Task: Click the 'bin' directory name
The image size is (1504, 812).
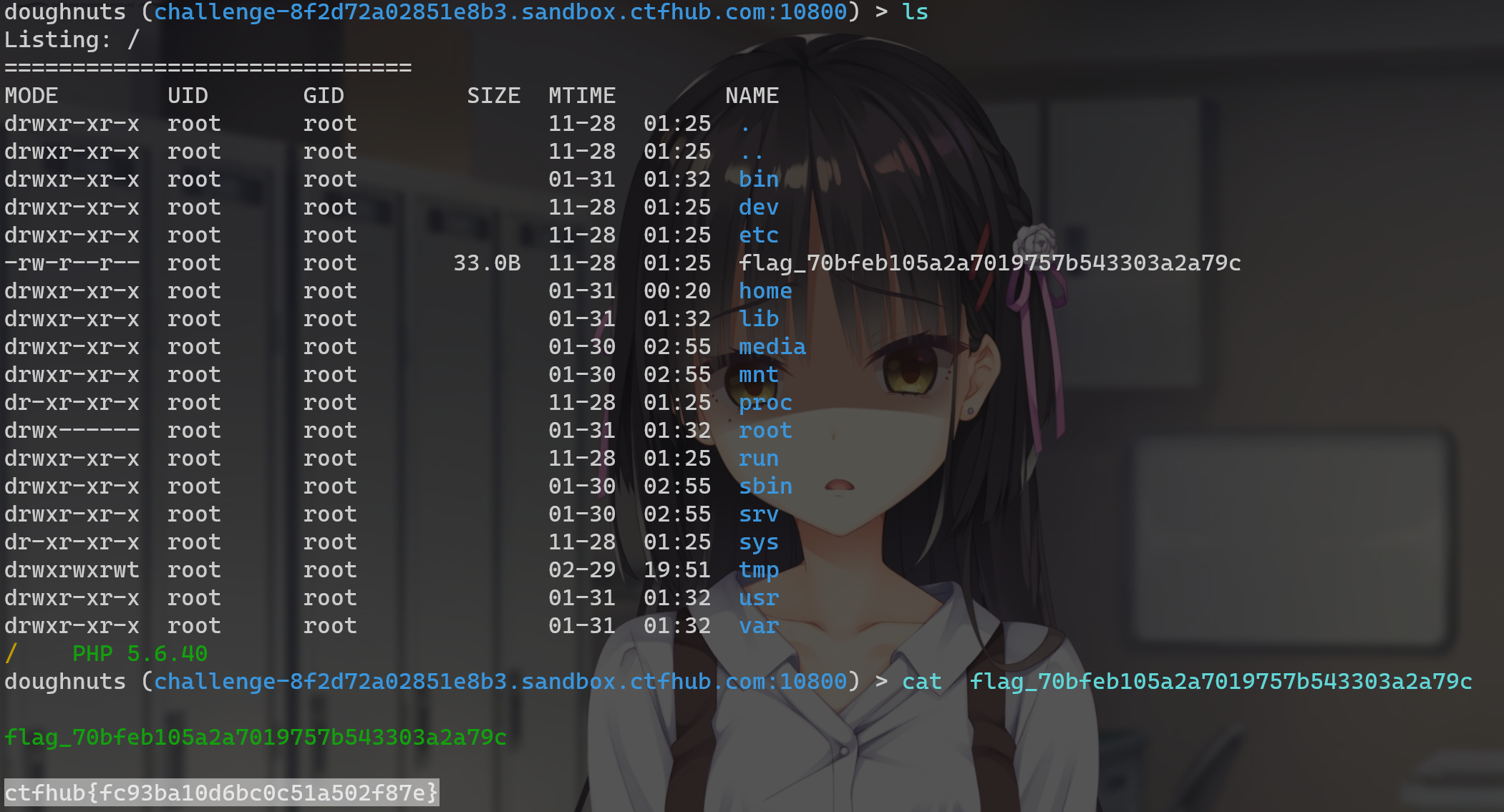Action: tap(759, 180)
